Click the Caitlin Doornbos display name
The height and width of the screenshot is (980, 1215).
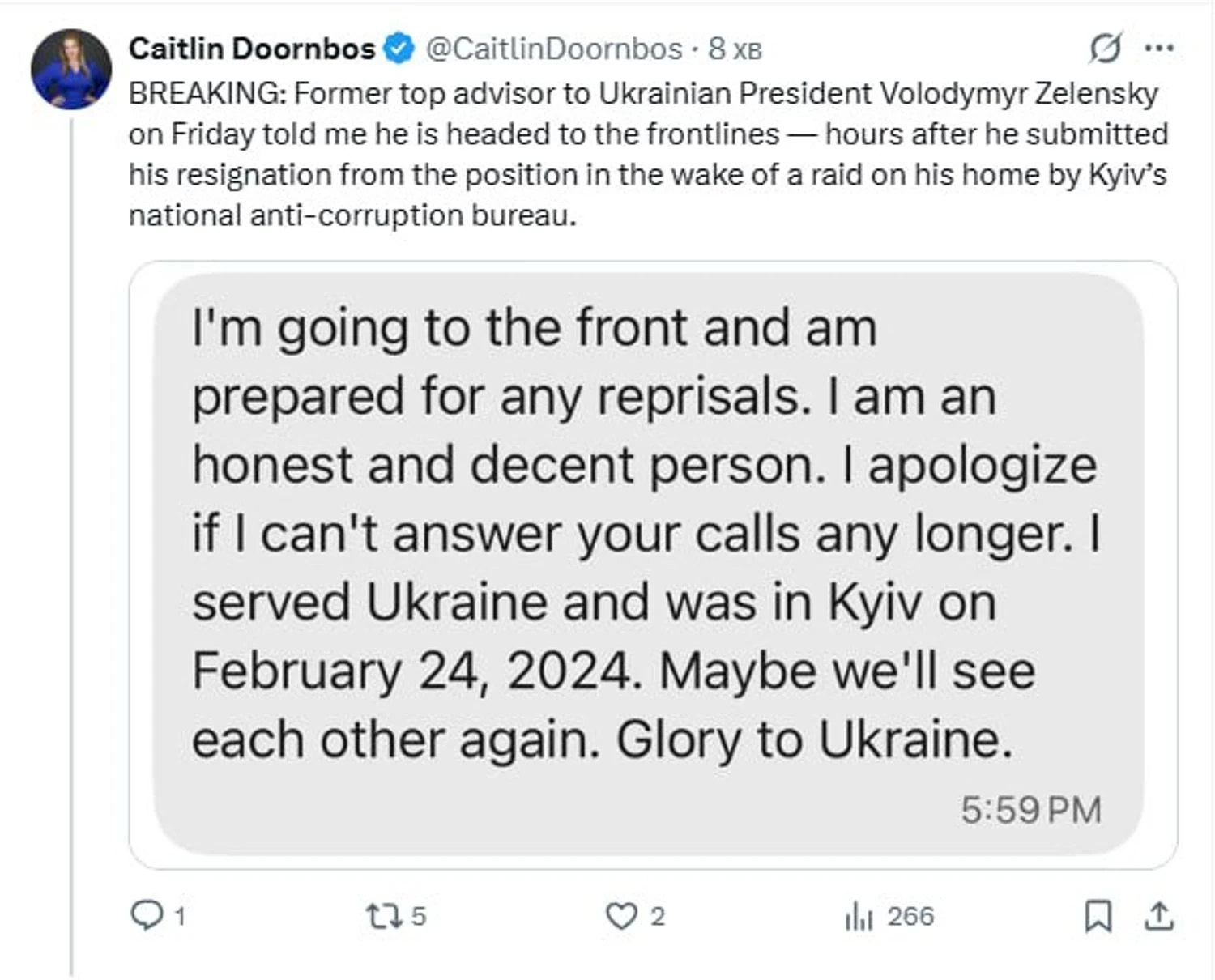pyautogui.click(x=251, y=49)
